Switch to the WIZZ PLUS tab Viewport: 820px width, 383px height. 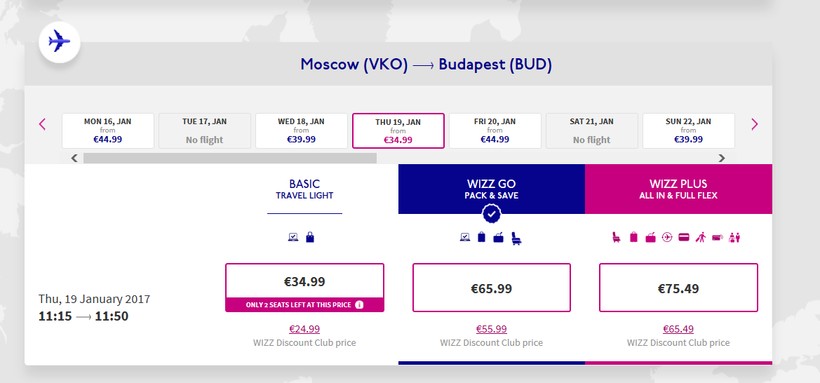coord(678,189)
